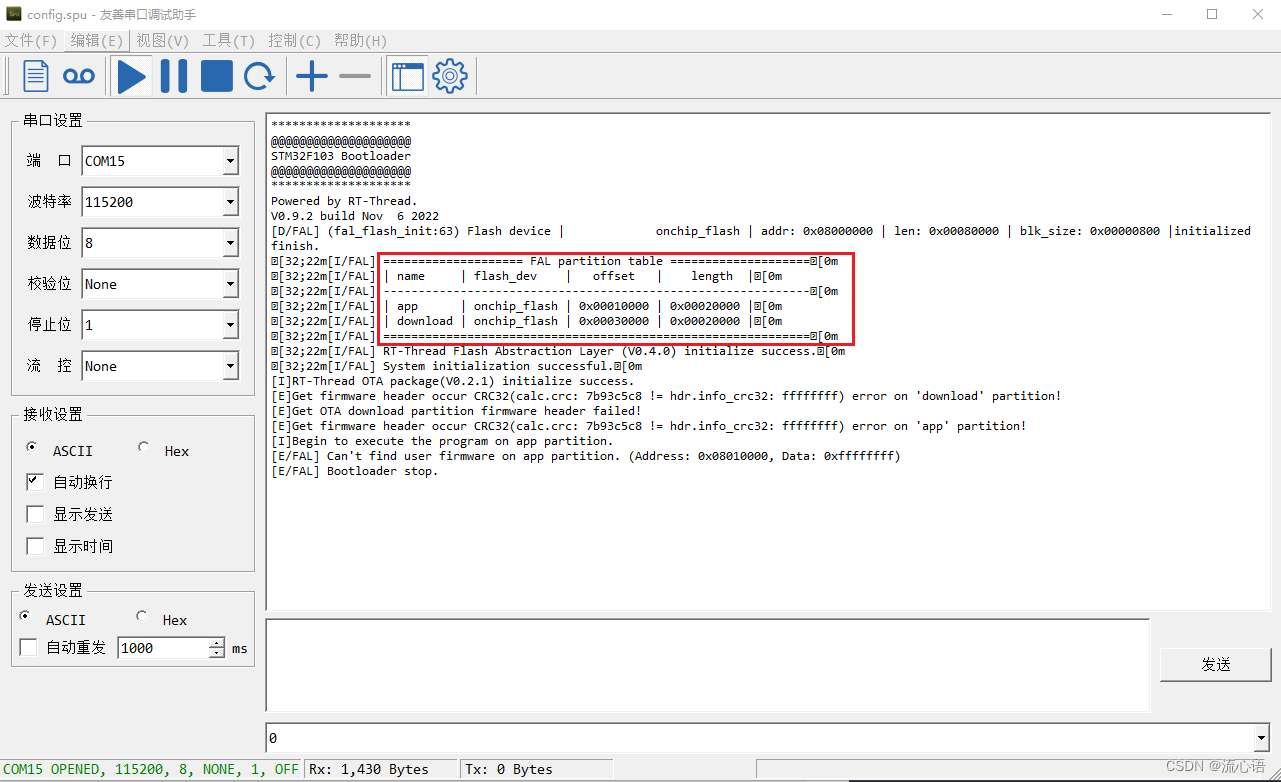Minimize the serial assistant window
Screen dimensions: 1281x782
tap(1166, 14)
